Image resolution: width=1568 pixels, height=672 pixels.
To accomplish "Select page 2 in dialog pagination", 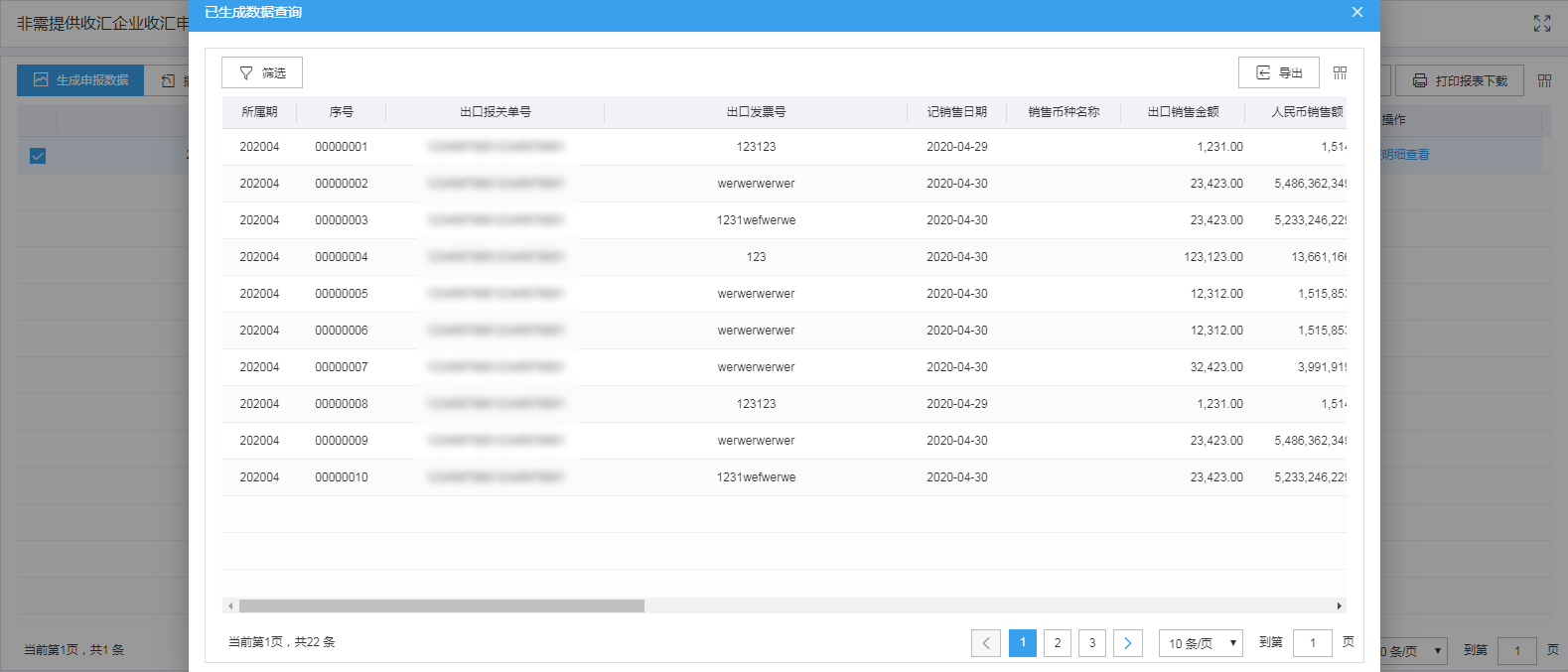I will (x=1058, y=643).
